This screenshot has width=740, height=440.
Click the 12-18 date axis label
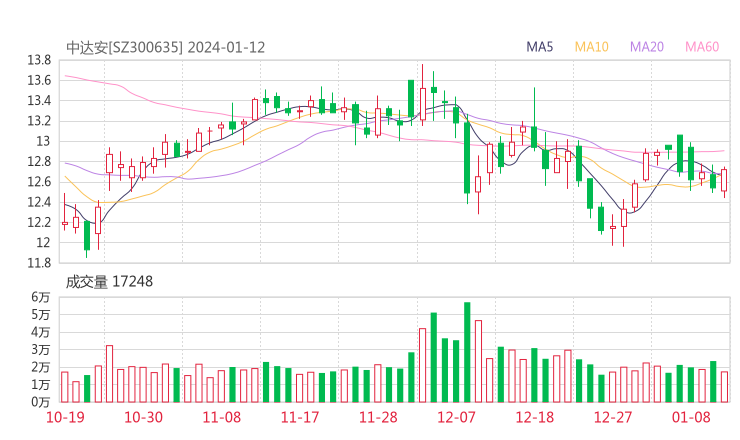tap(535, 417)
